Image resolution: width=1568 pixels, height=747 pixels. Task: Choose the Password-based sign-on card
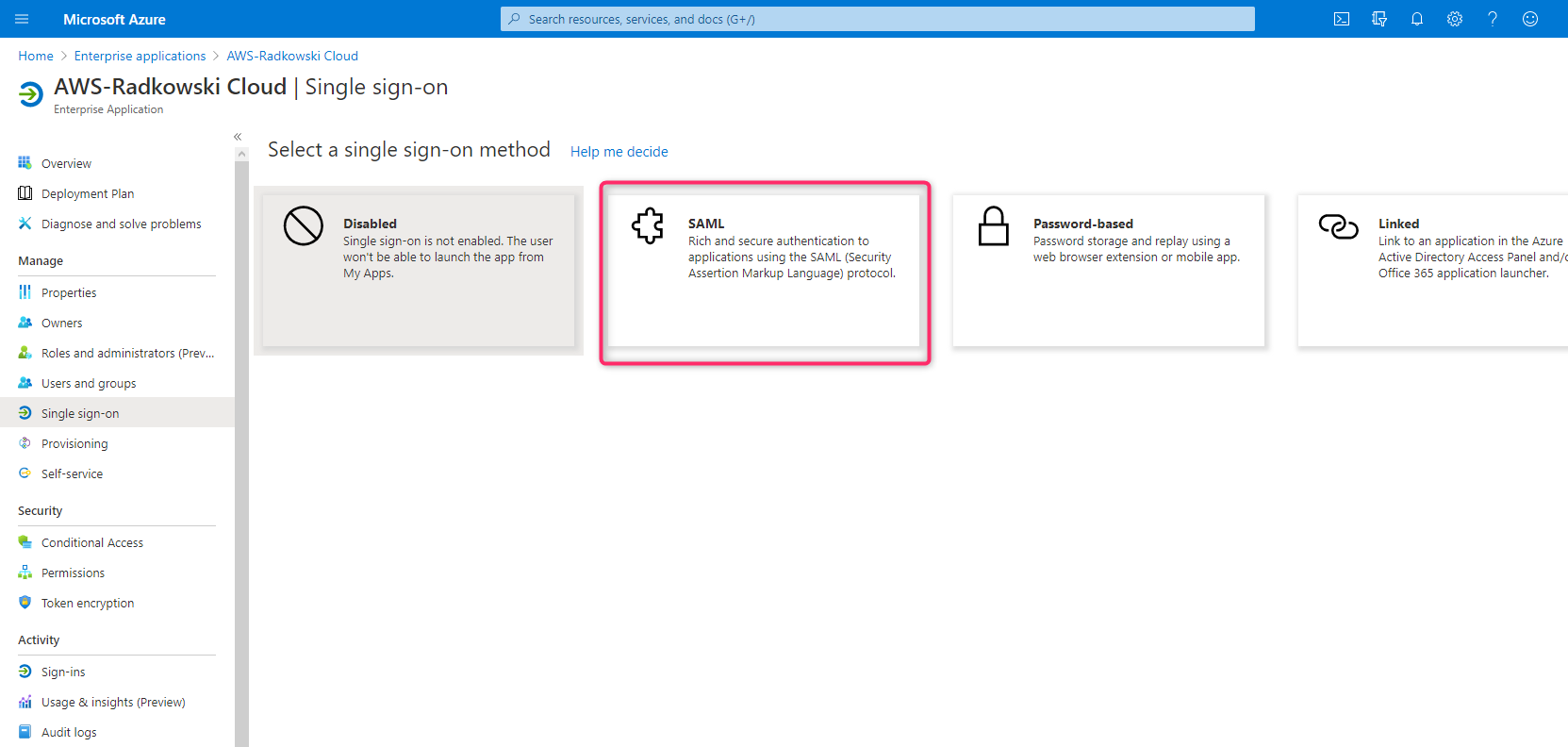(x=1109, y=271)
